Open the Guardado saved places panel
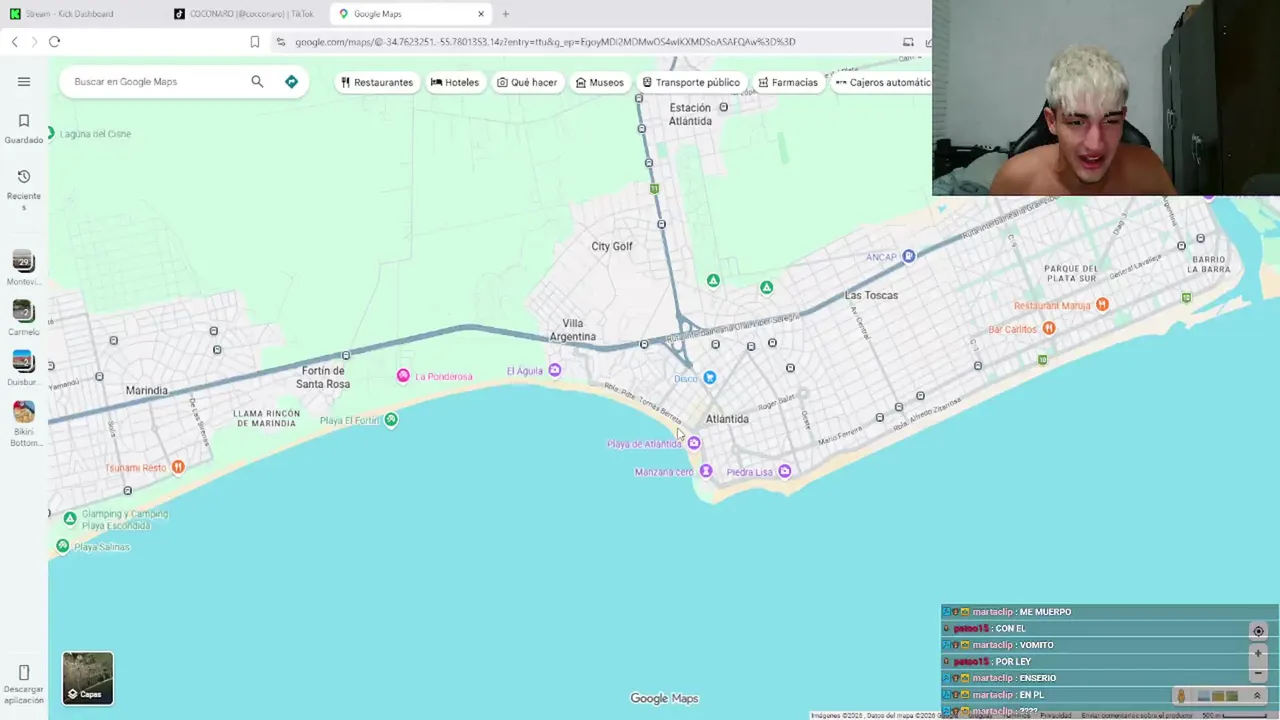The height and width of the screenshot is (720, 1280). pyautogui.click(x=24, y=129)
